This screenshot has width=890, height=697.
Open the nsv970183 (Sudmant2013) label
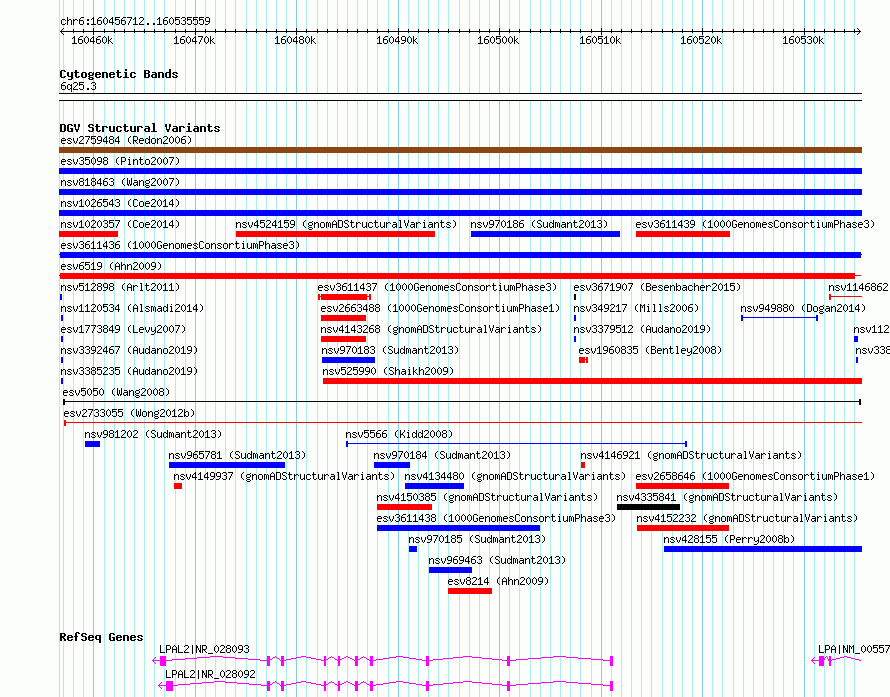tap(390, 350)
